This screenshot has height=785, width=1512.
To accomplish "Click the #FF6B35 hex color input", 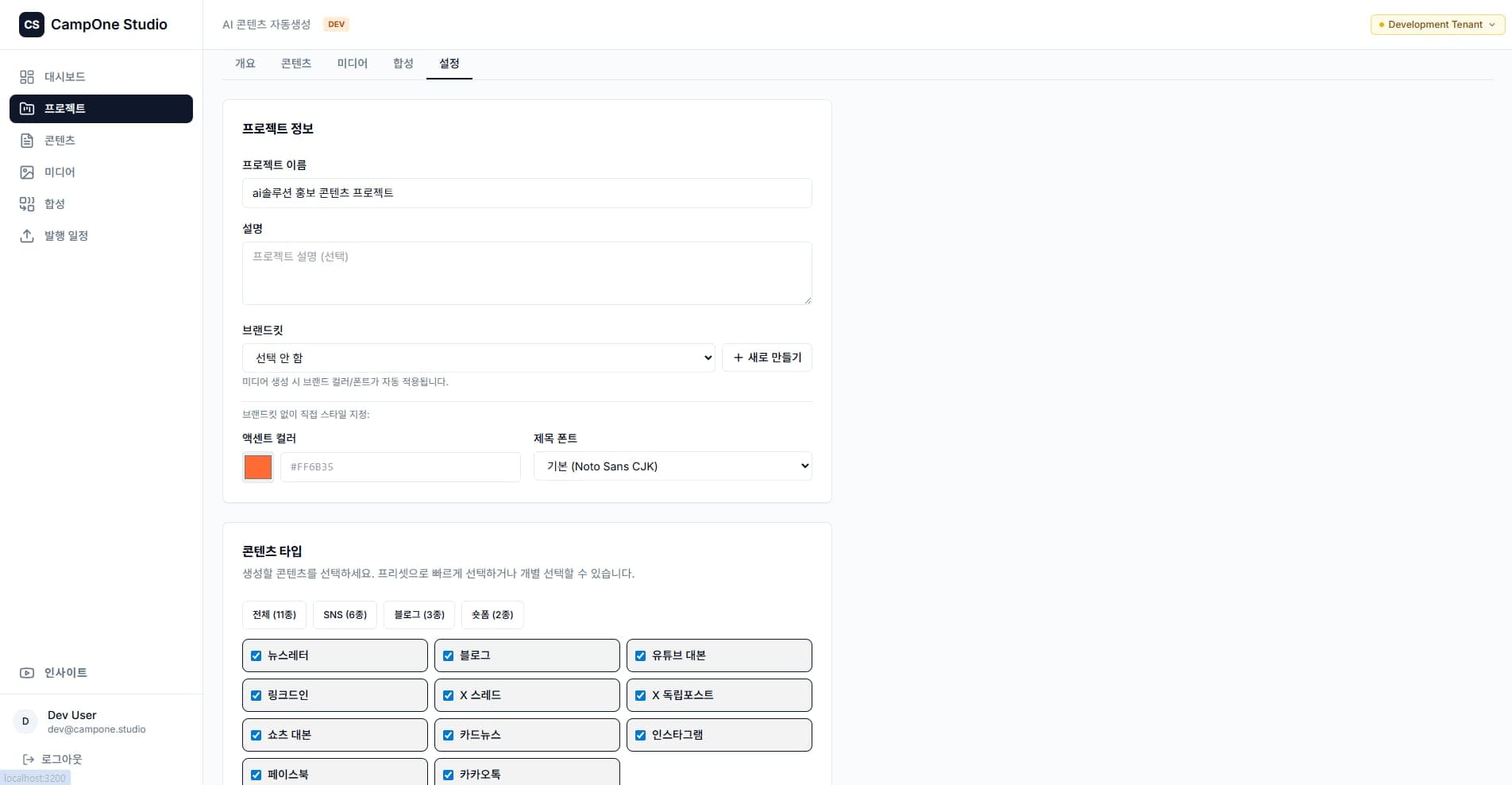I will (x=400, y=467).
